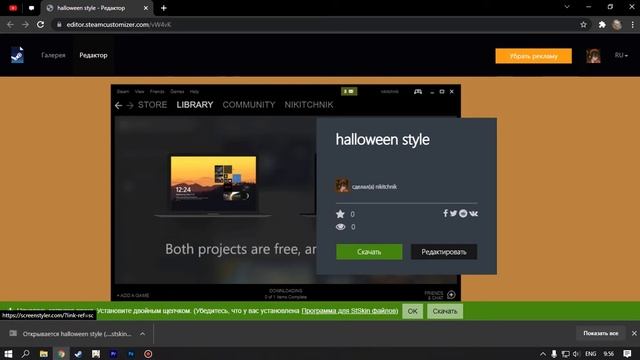The image size is (640, 360).
Task: Click the halloween style title
Action: pos(382,140)
